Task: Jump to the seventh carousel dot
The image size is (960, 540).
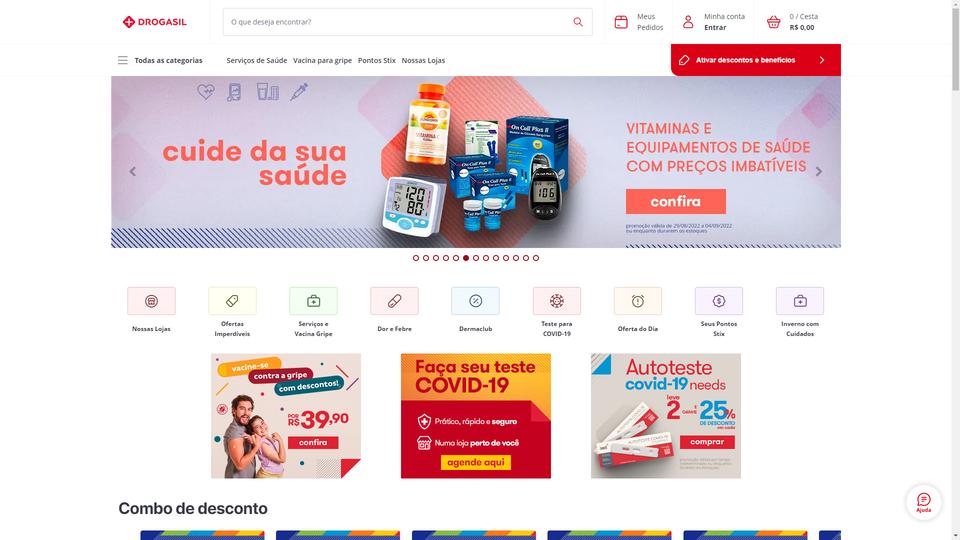Action: click(x=476, y=258)
